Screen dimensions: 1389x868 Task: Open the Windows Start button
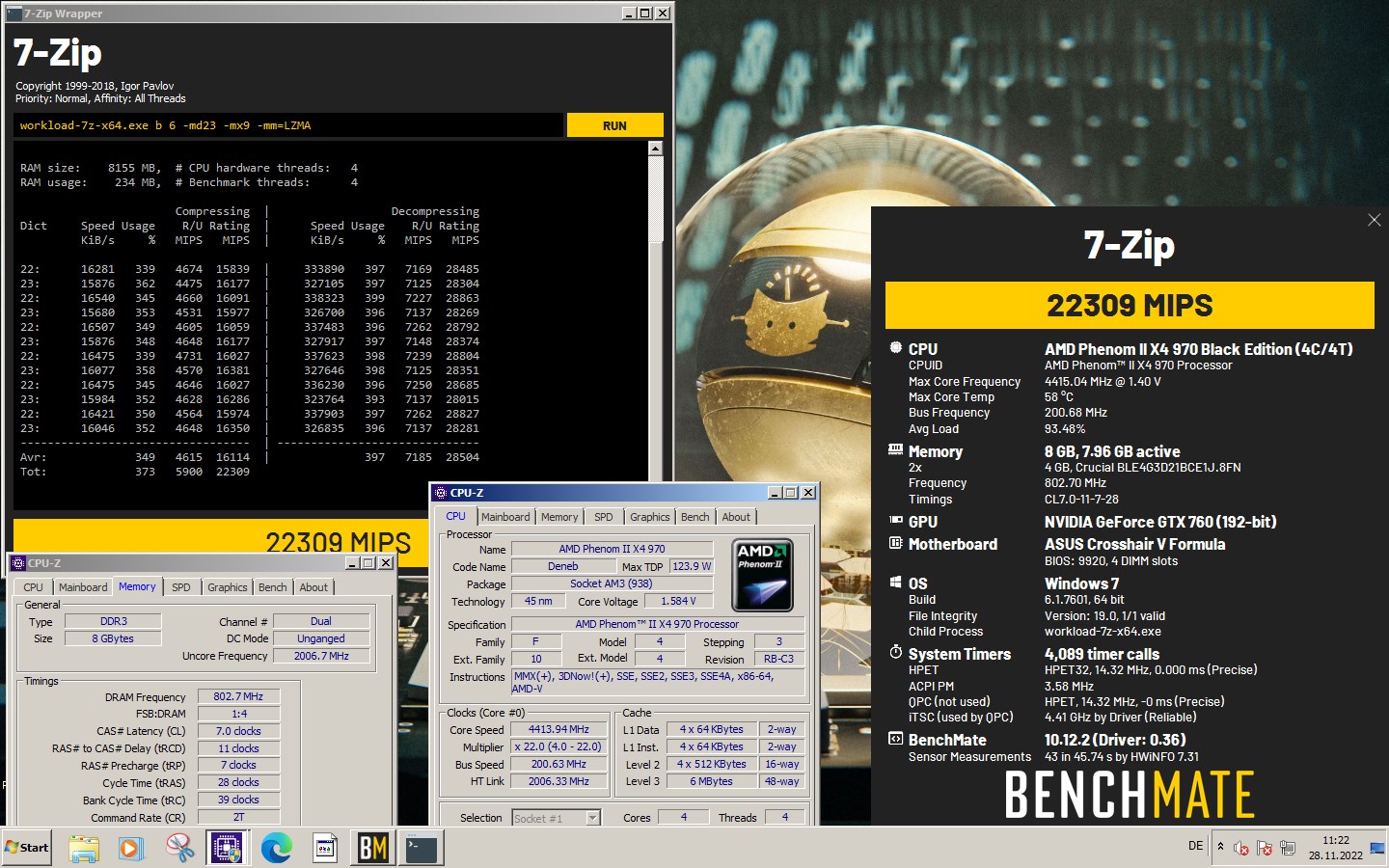(x=27, y=848)
